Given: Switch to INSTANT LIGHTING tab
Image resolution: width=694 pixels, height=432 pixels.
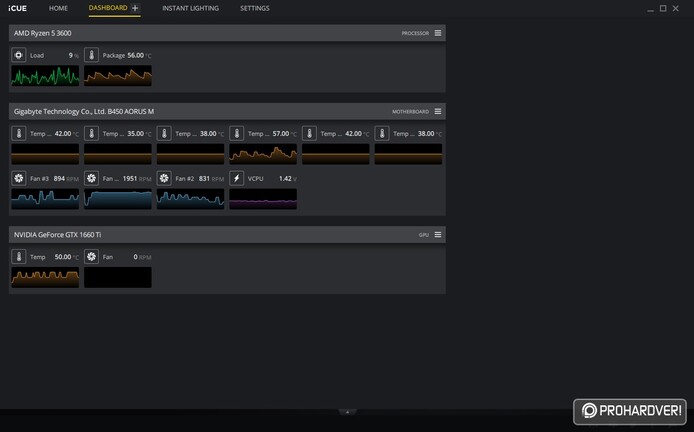Looking at the screenshot, I should click(190, 8).
